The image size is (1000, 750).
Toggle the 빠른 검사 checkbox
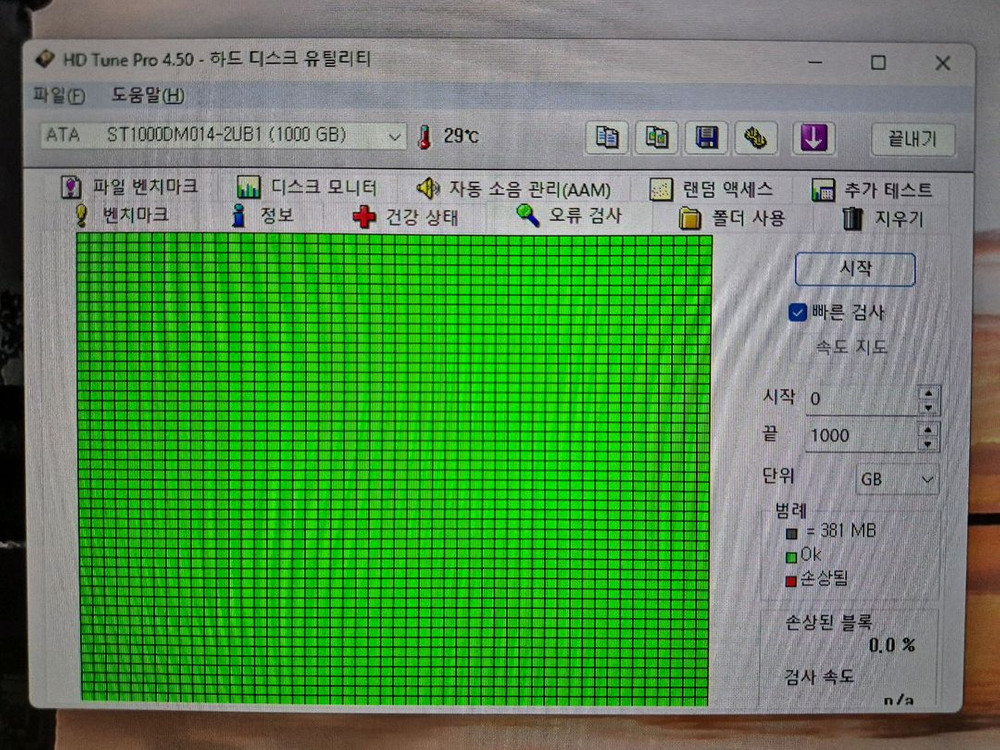click(x=797, y=312)
